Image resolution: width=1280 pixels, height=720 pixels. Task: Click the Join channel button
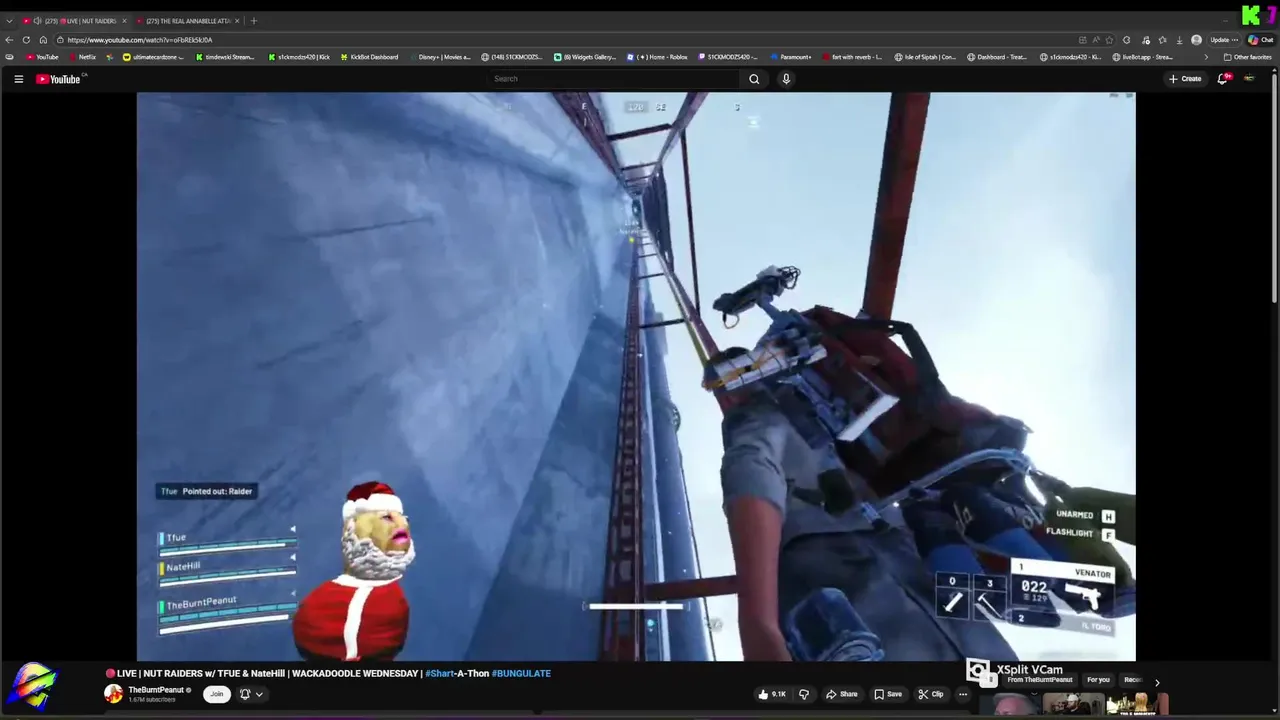[216, 694]
